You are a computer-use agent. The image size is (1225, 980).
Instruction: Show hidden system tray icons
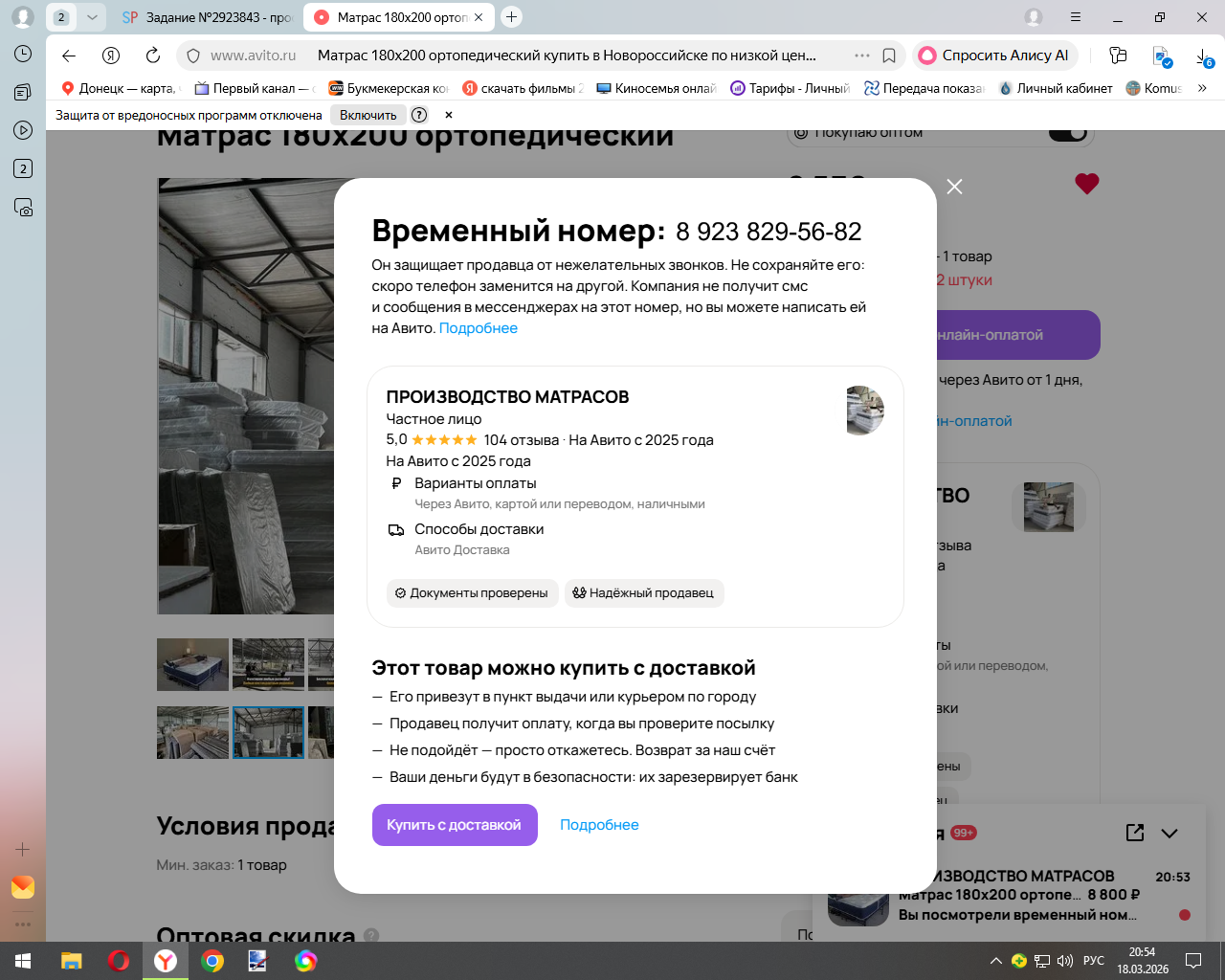pos(996,961)
